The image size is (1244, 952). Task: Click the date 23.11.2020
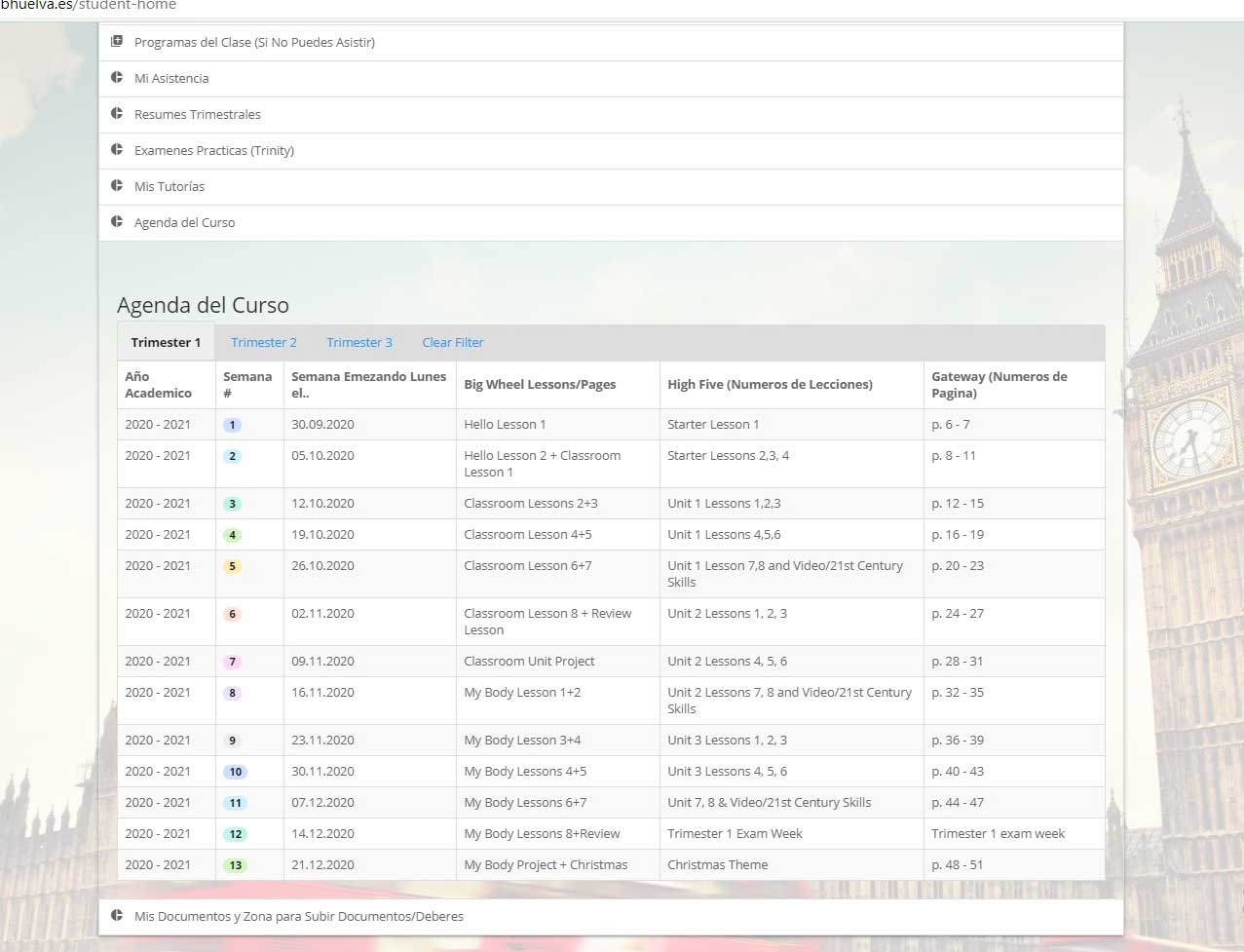point(322,741)
